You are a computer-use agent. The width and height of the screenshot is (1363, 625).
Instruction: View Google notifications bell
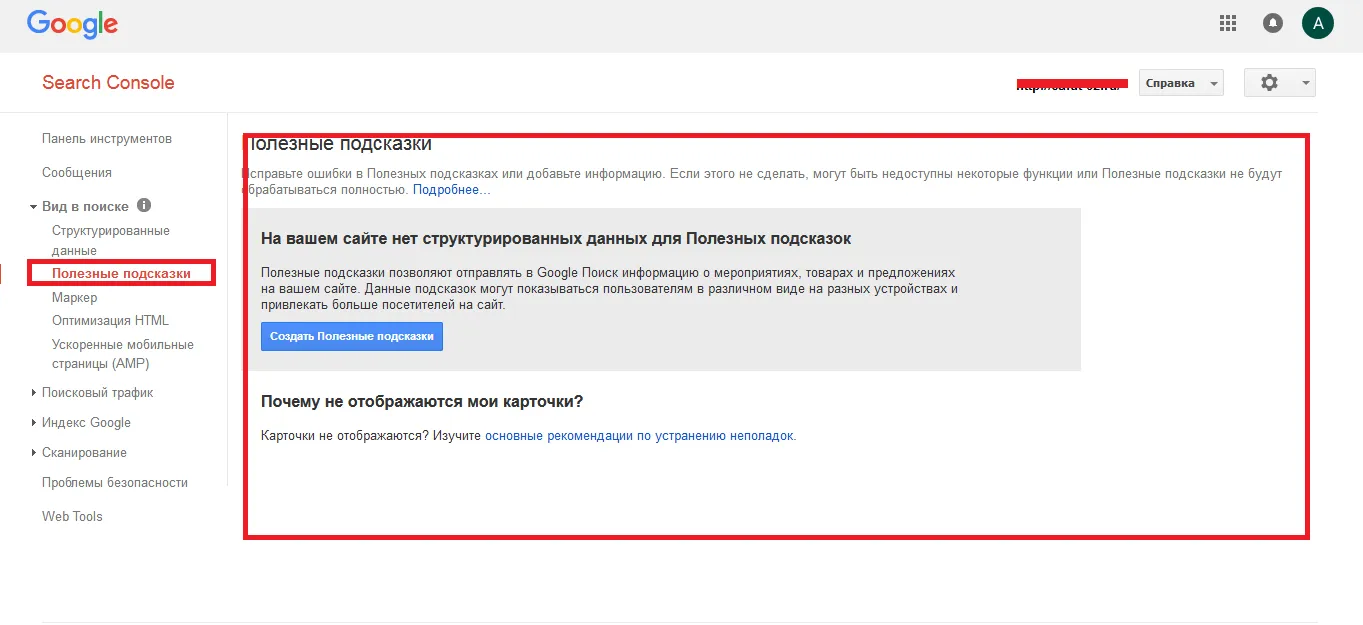pyautogui.click(x=1273, y=23)
